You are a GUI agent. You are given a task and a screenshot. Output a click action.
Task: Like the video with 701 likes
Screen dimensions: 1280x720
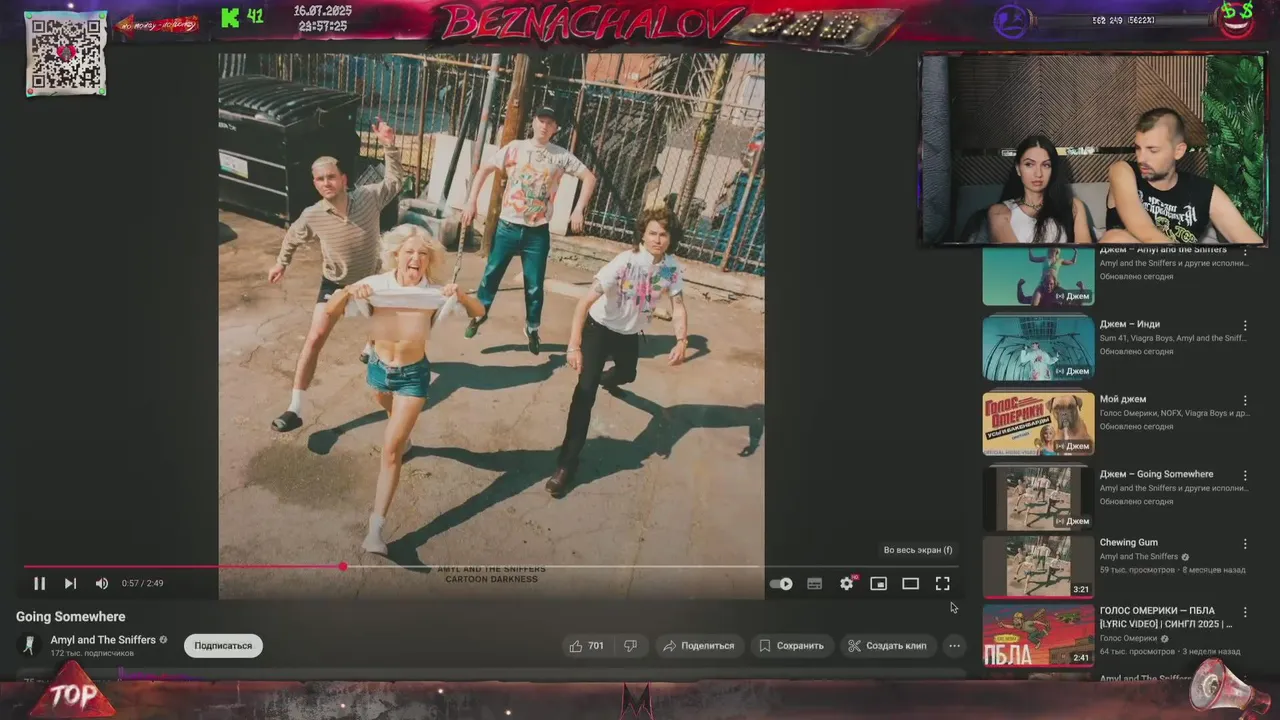coord(586,646)
